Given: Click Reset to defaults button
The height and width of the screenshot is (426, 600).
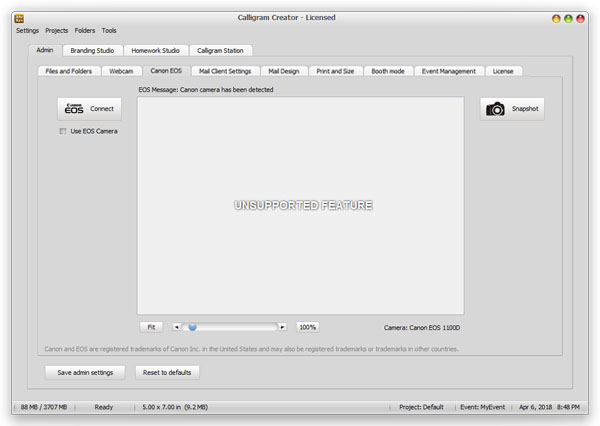Looking at the screenshot, I should point(168,372).
